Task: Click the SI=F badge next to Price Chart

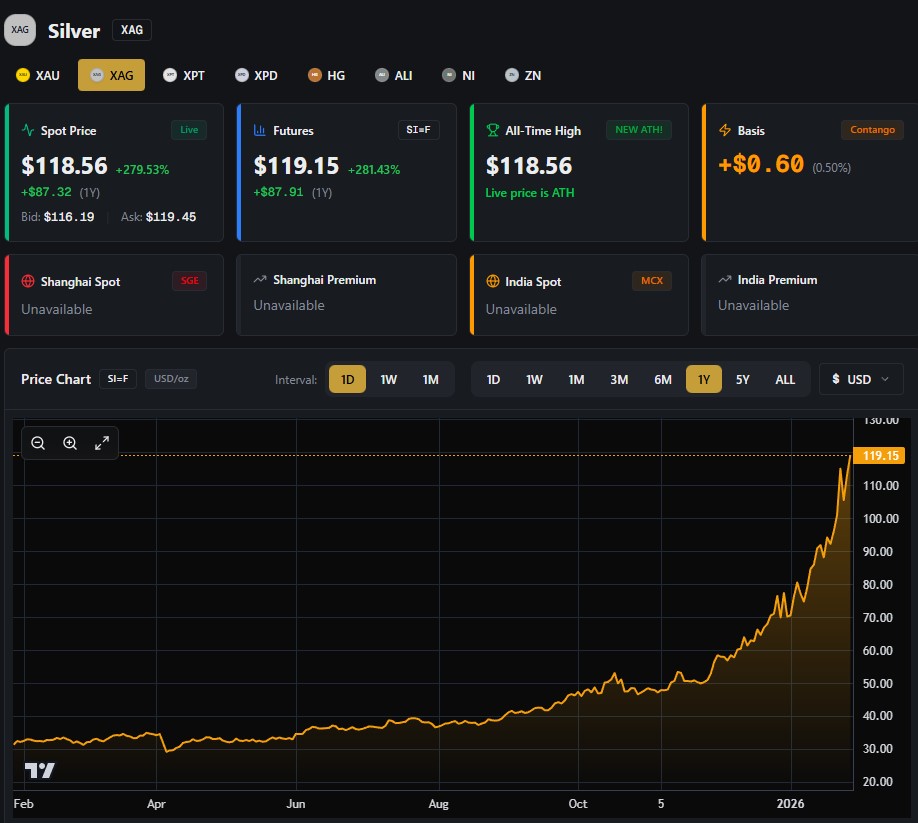Action: [x=118, y=379]
